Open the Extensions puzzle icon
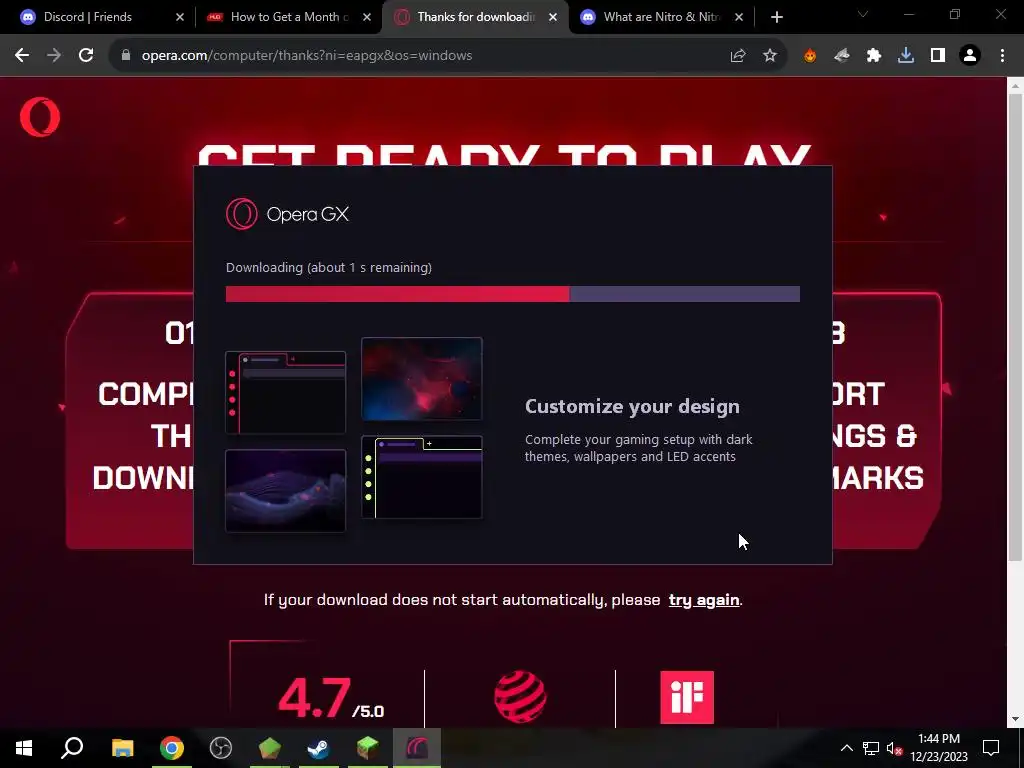The width and height of the screenshot is (1024, 768). [874, 56]
